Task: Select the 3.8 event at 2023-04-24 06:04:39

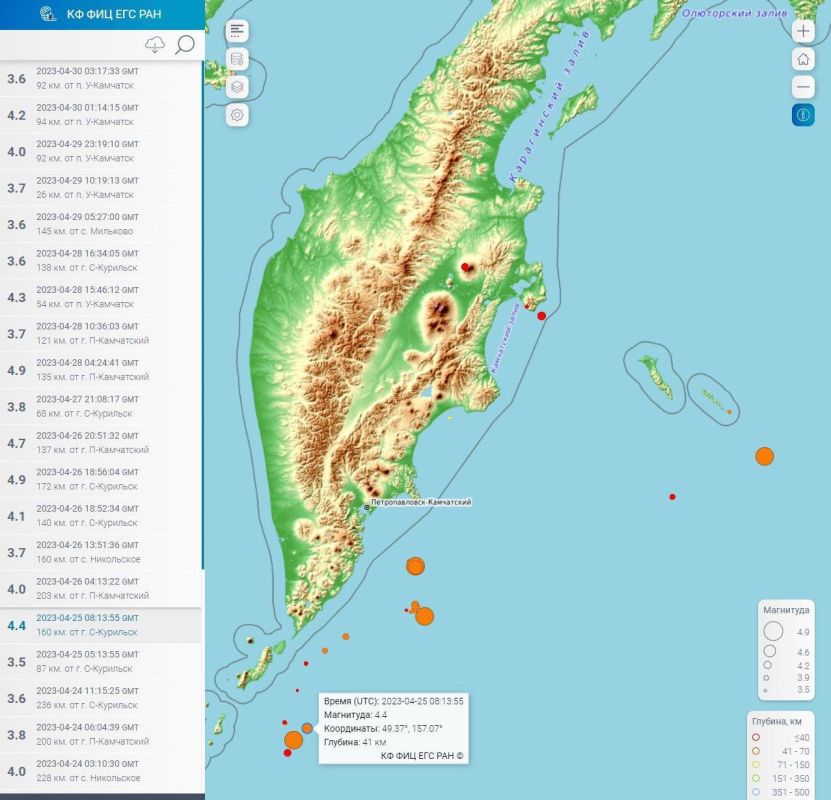Action: click(101, 735)
